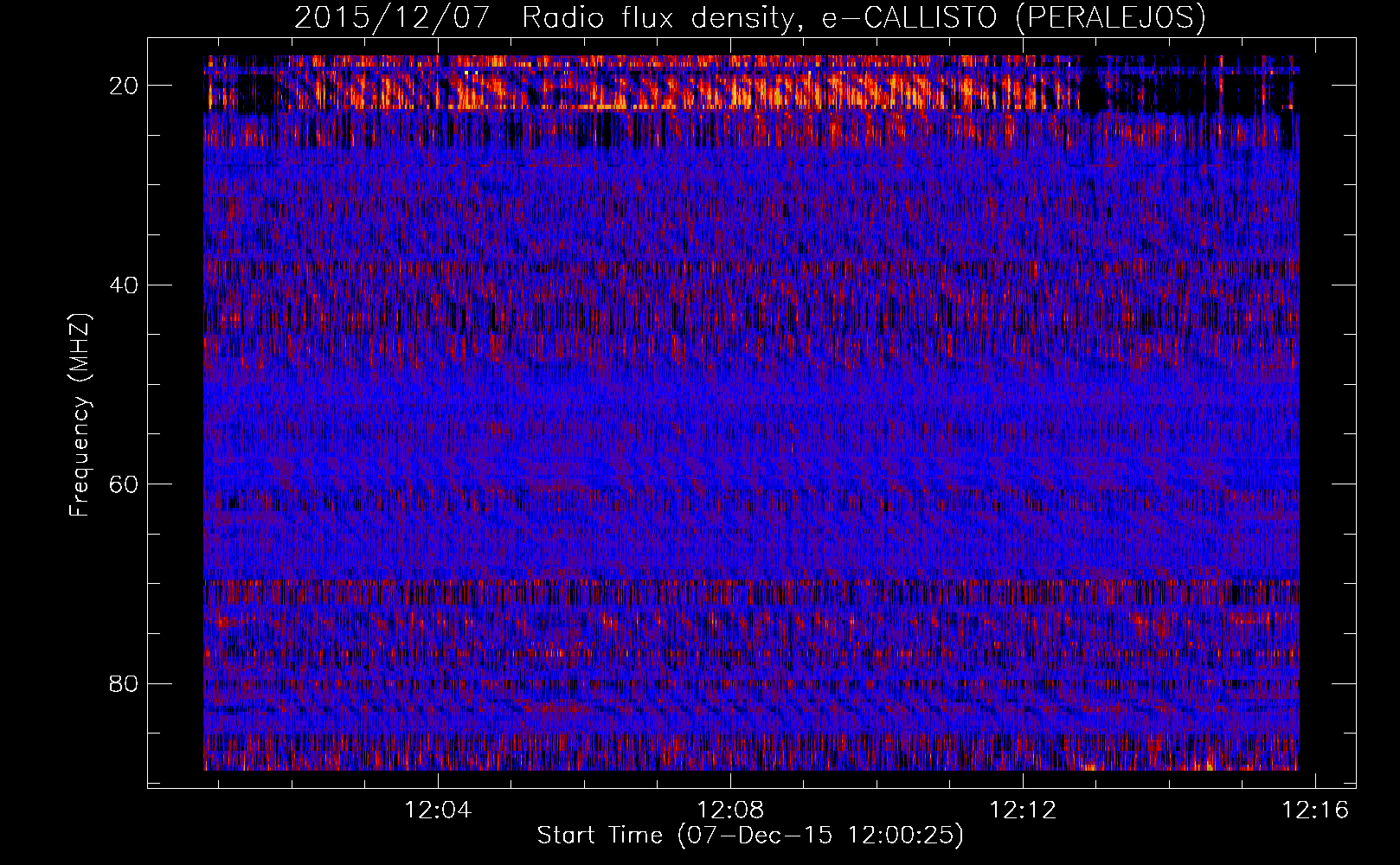Click the 12:04 time tick label
Viewport: 1400px width, 865px height.
[439, 810]
